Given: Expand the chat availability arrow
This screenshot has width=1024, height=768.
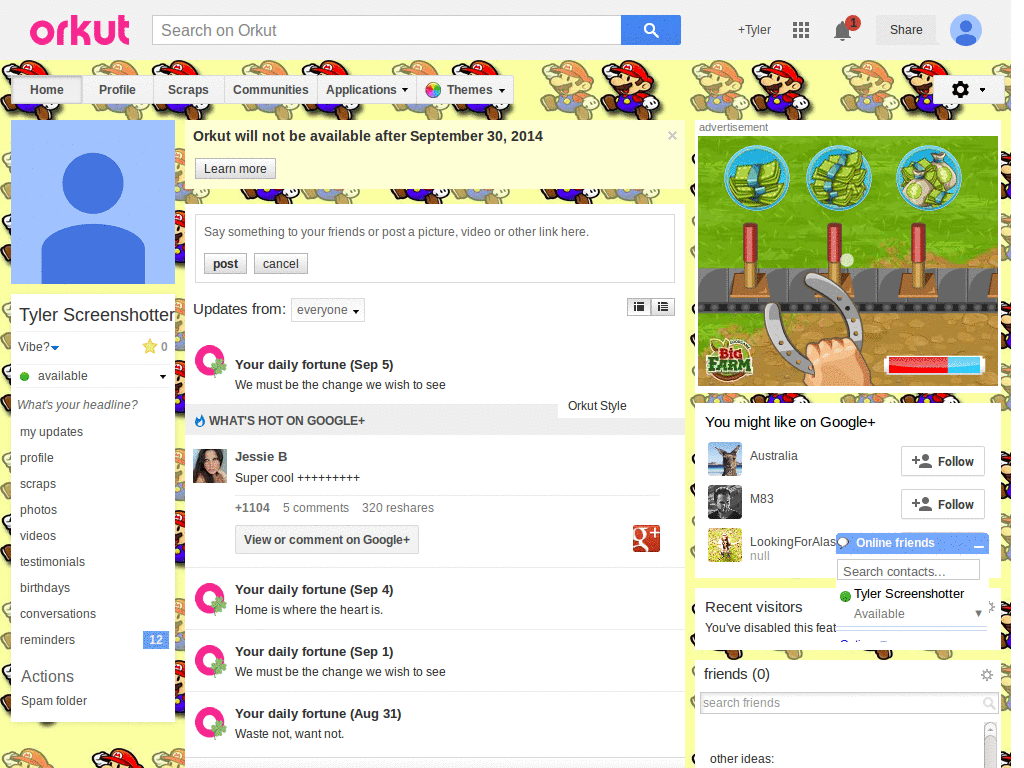Looking at the screenshot, I should [x=978, y=613].
